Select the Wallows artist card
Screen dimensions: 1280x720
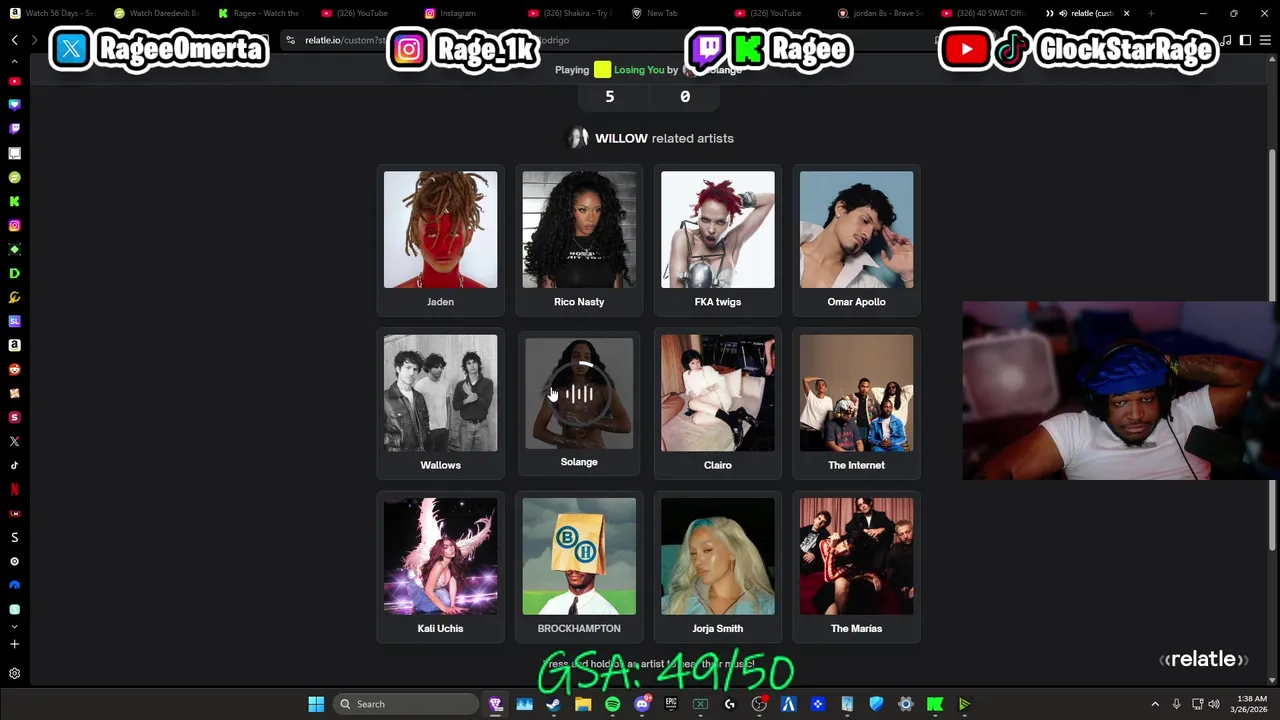(x=440, y=403)
